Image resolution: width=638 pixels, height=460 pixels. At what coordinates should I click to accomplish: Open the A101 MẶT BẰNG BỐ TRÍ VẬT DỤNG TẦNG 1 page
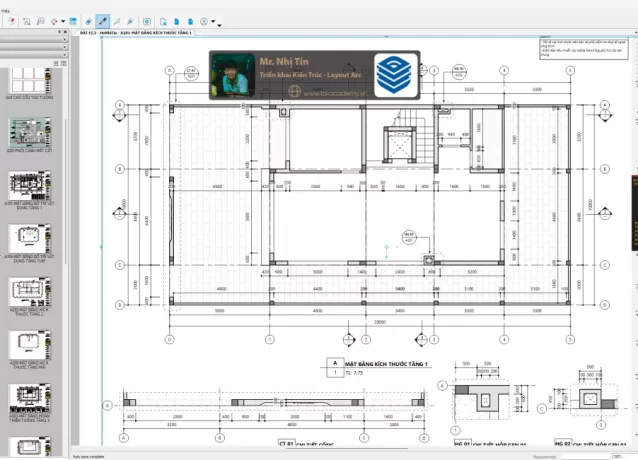tap(29, 185)
